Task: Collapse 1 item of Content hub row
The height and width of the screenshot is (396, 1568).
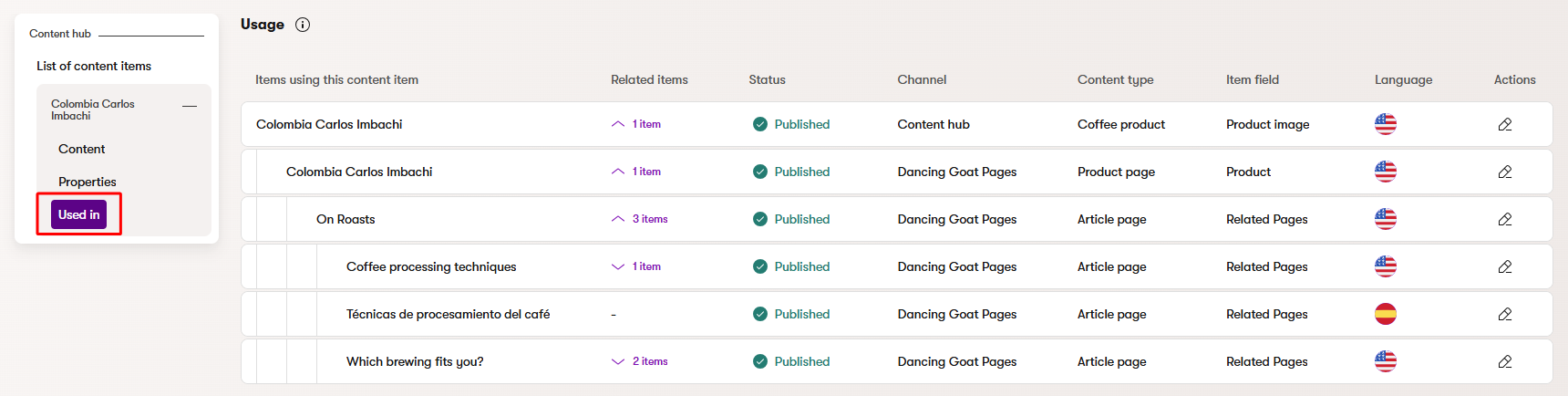Action: [x=636, y=124]
